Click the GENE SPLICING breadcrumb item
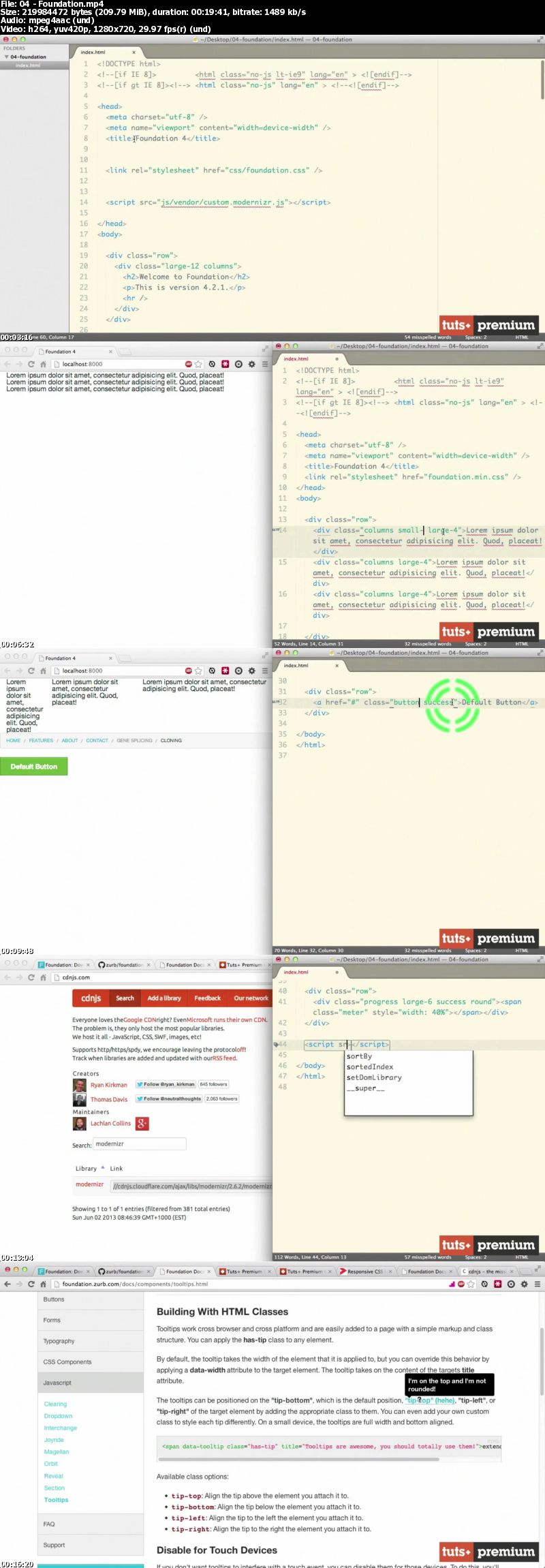Screen dimensions: 545x1568 coord(135,741)
